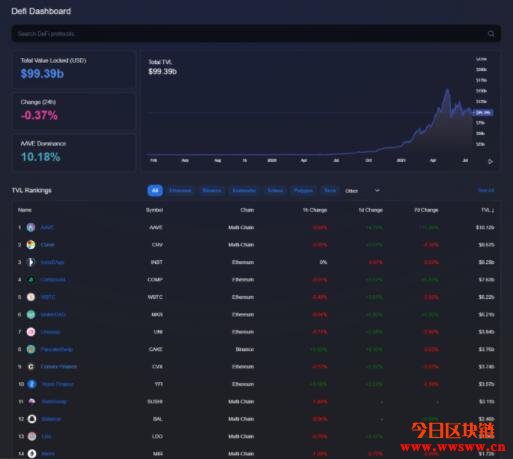This screenshot has width=513, height=459.
Task: Click the Chain column header
Action: [x=247, y=210]
